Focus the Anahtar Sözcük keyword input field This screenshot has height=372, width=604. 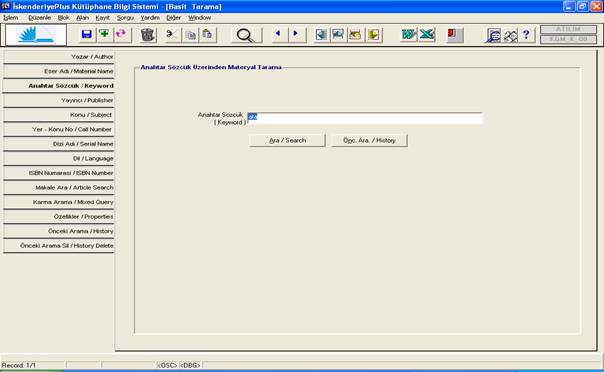point(364,118)
